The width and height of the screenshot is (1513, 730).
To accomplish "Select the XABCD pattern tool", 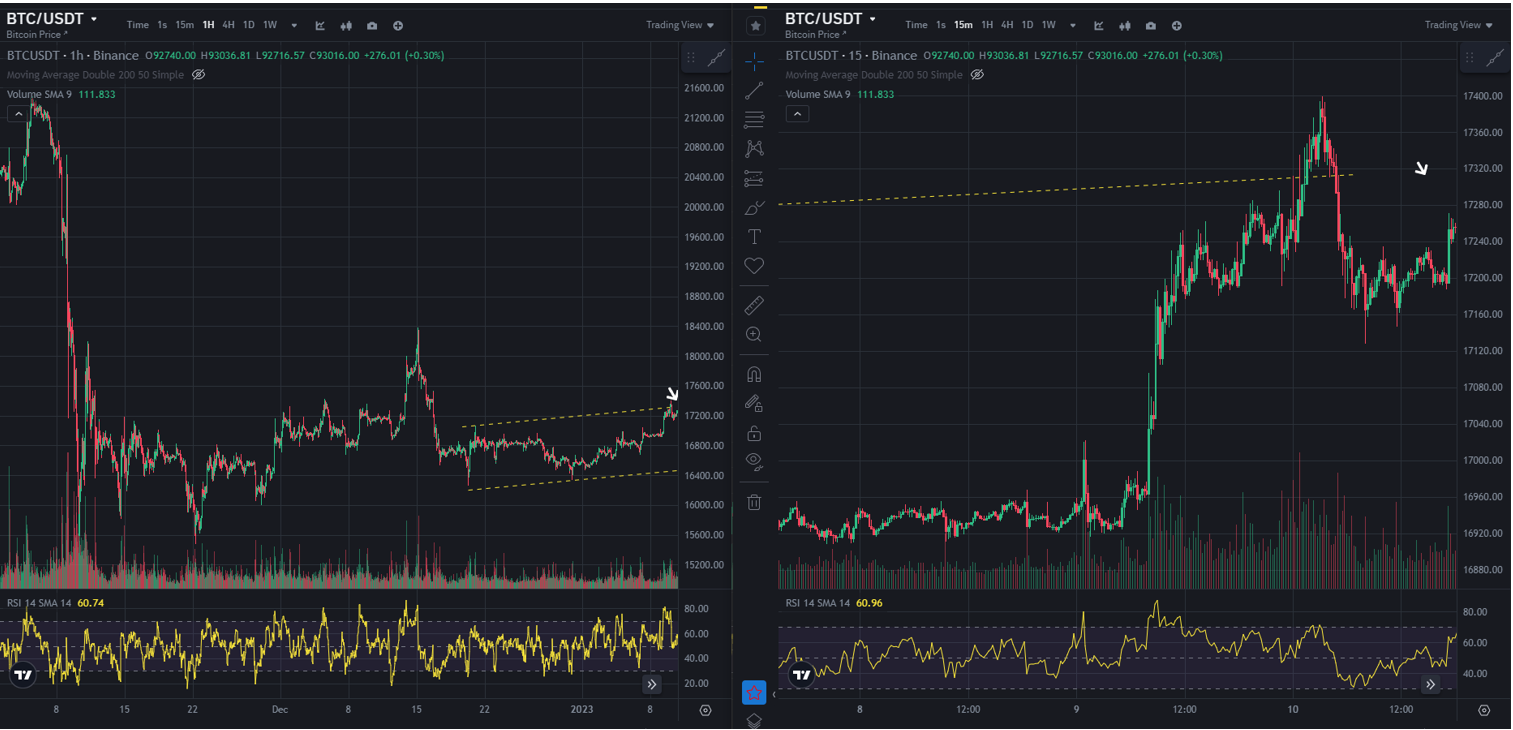I will [x=754, y=149].
